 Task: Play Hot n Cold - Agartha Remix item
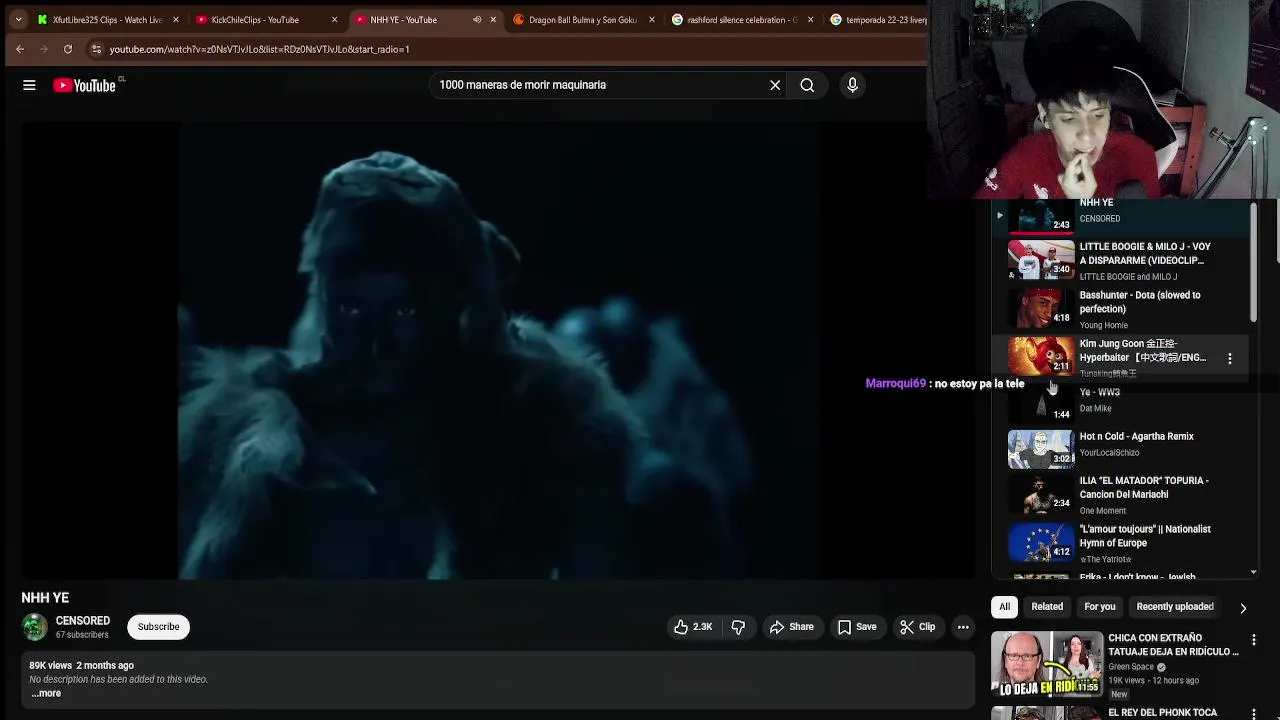point(1120,447)
